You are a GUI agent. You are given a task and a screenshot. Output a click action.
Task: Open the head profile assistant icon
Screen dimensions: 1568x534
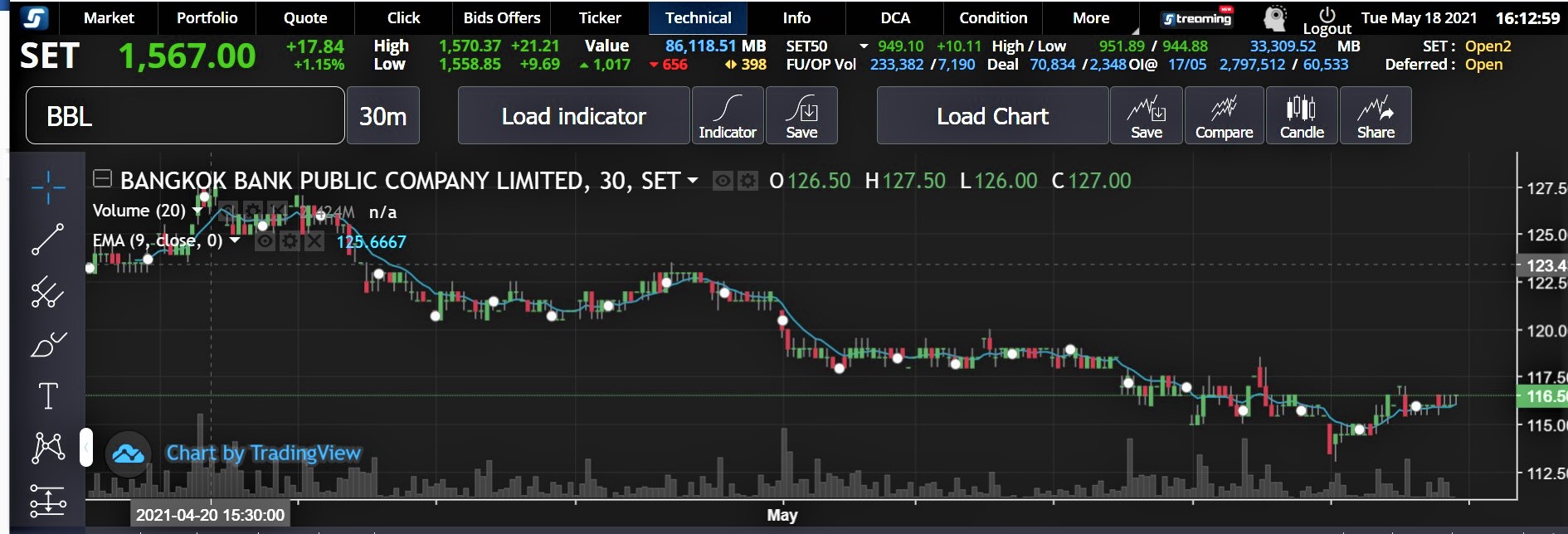tap(1274, 18)
